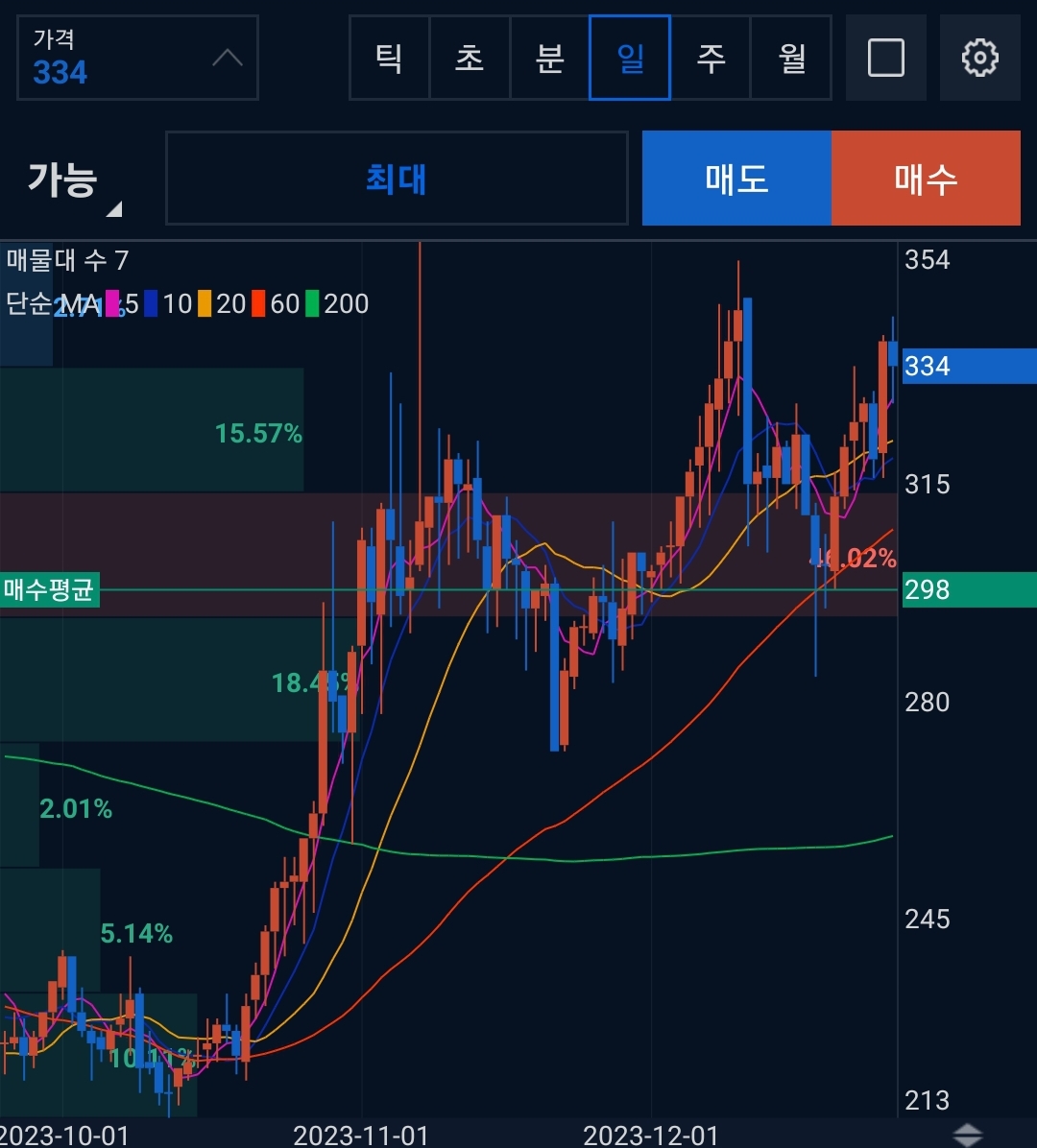This screenshot has height=1148, width=1037.
Task: Tap the current price 334 axis tag
Action: [969, 366]
